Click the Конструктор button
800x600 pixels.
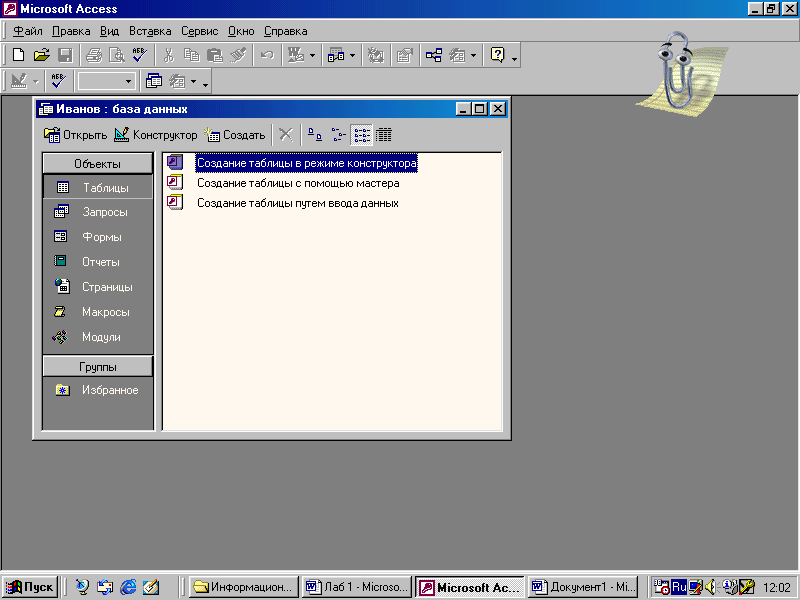(156, 135)
